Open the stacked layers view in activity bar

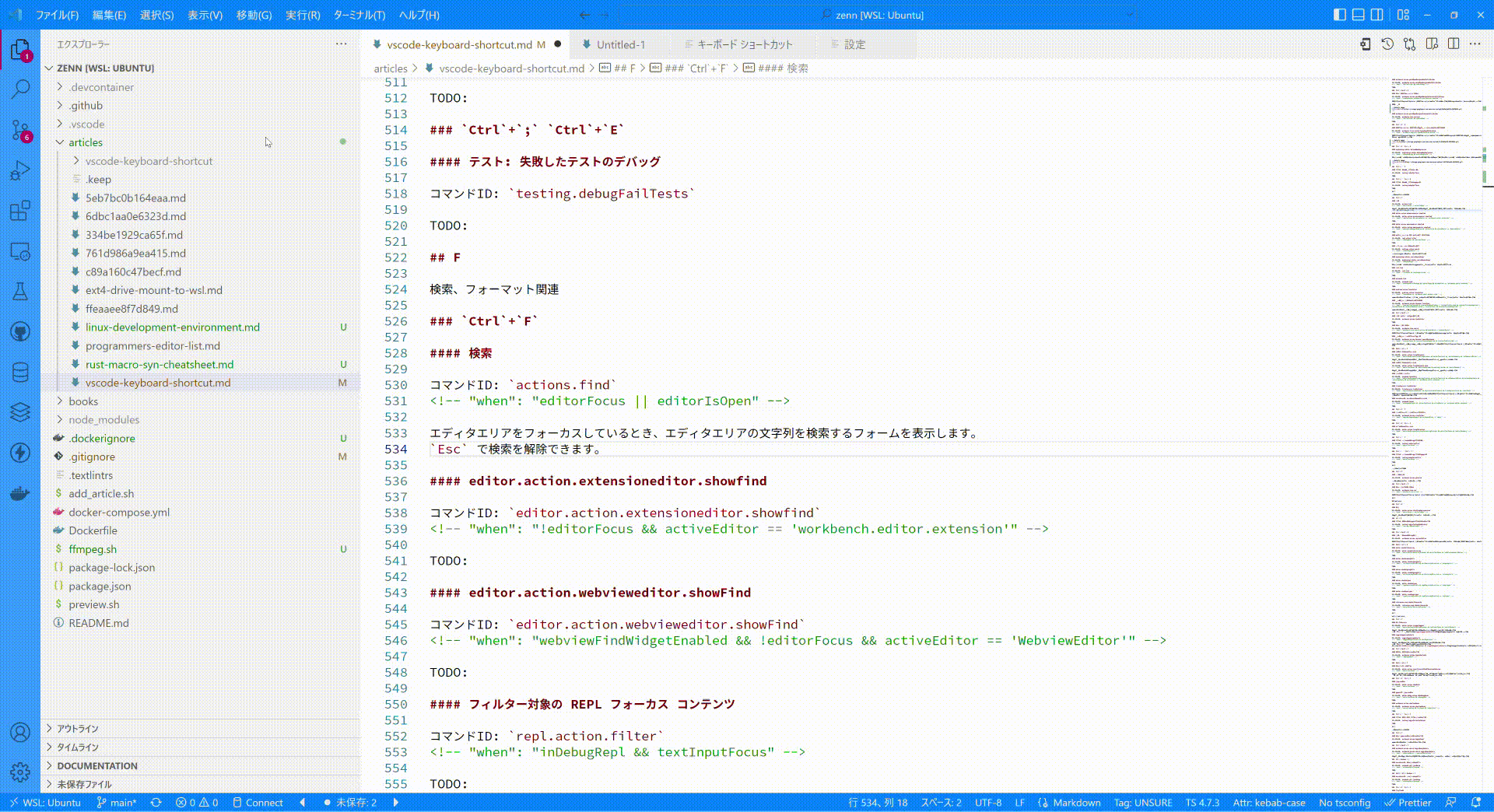[x=20, y=412]
